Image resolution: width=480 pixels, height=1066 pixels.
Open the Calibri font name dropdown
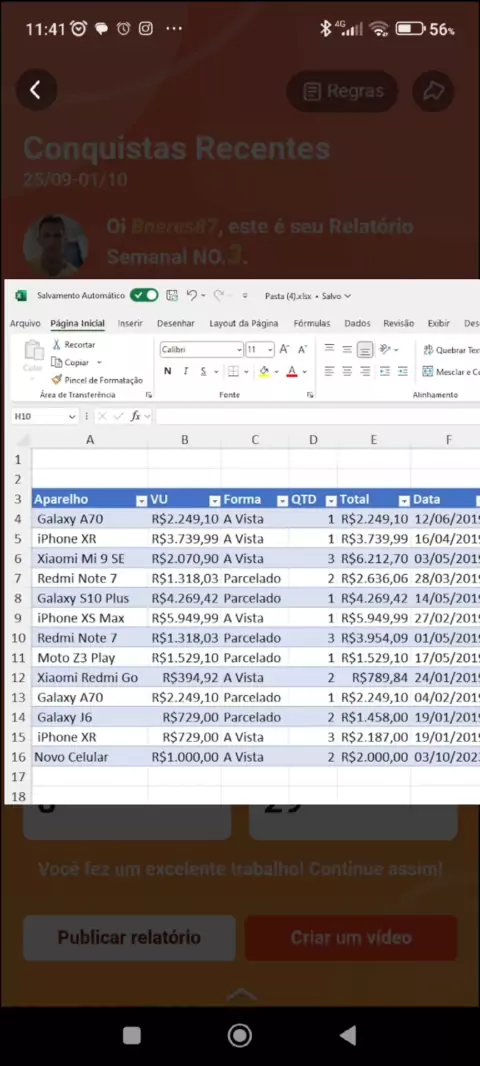(239, 350)
